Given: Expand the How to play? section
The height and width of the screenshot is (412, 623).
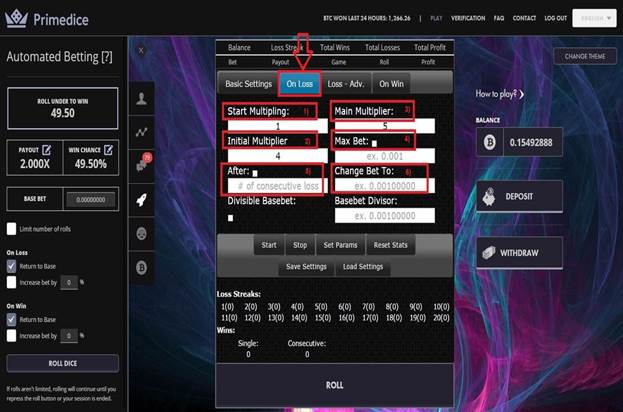Looking at the screenshot, I should pos(499,93).
